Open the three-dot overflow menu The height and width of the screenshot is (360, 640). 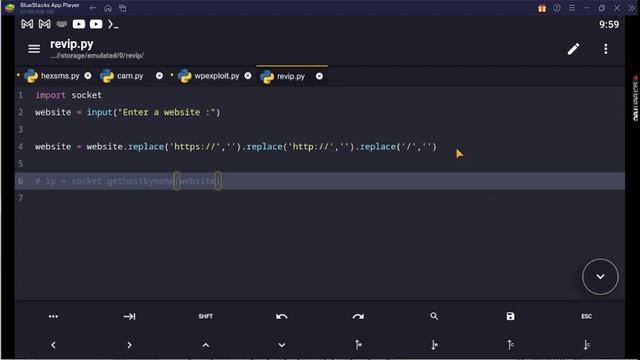pos(606,49)
